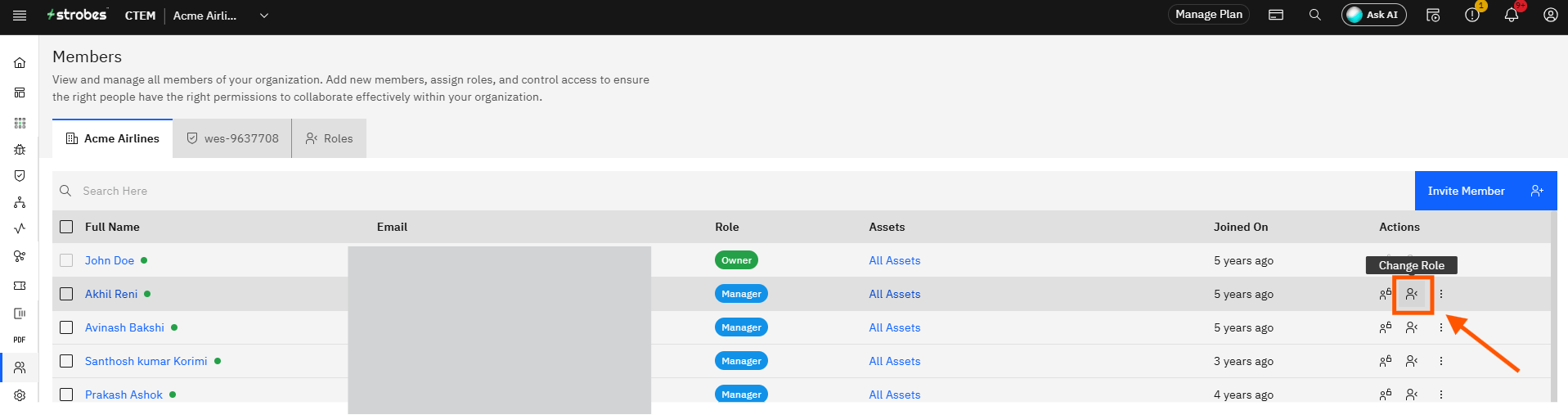Viewport: 1568px width, 415px height.
Task: Click the search magnifier in the top bar
Action: coord(1315,15)
